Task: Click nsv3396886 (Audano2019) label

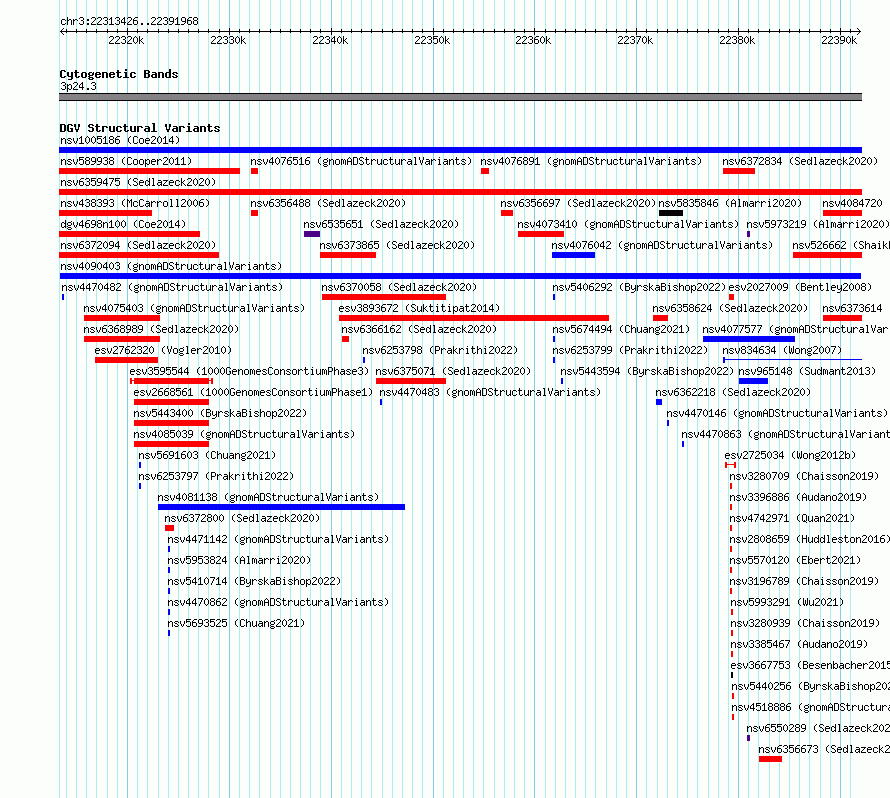Action: (x=798, y=497)
